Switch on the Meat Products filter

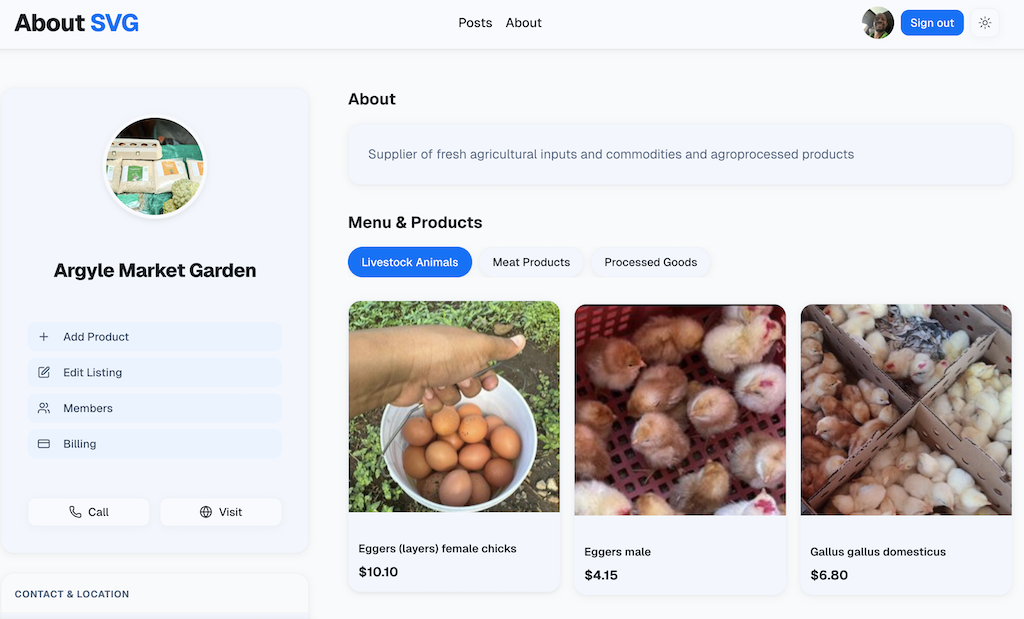click(531, 262)
